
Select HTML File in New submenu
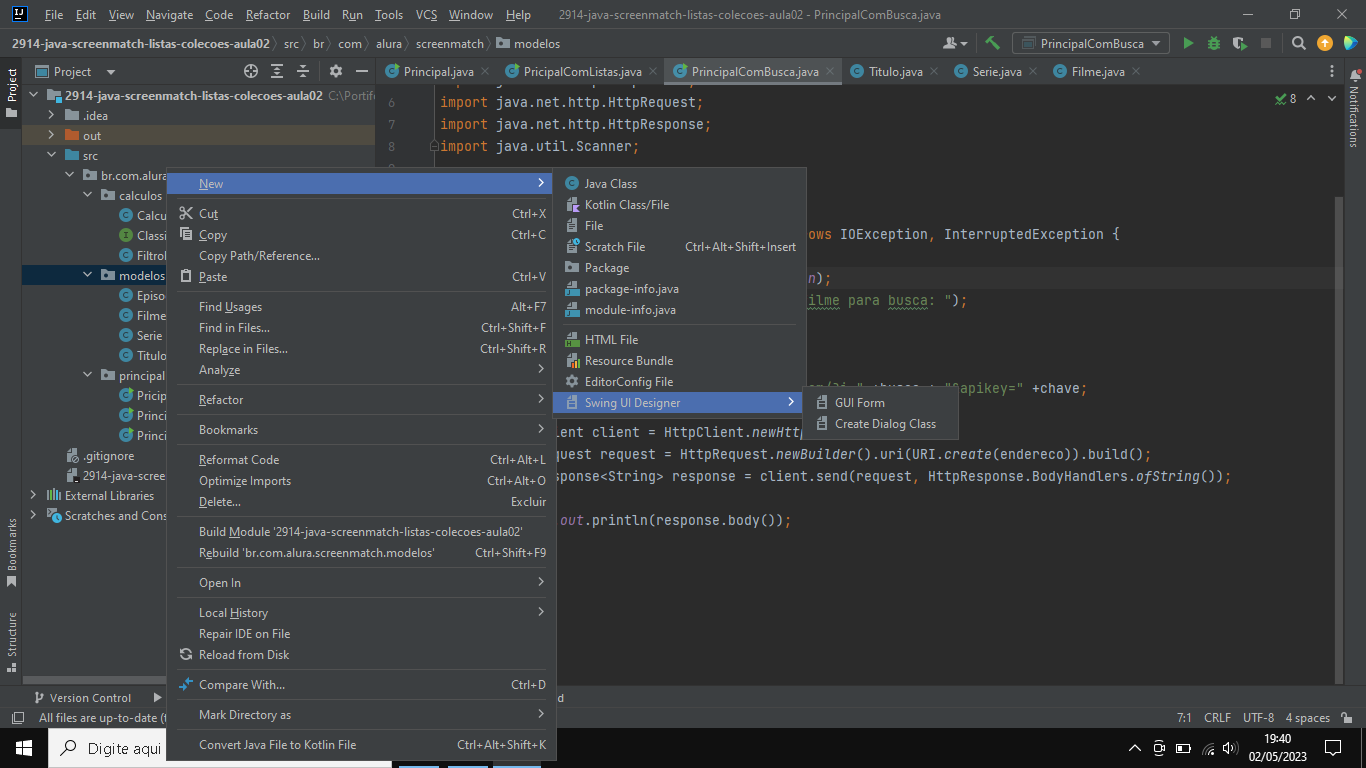tap(680, 340)
